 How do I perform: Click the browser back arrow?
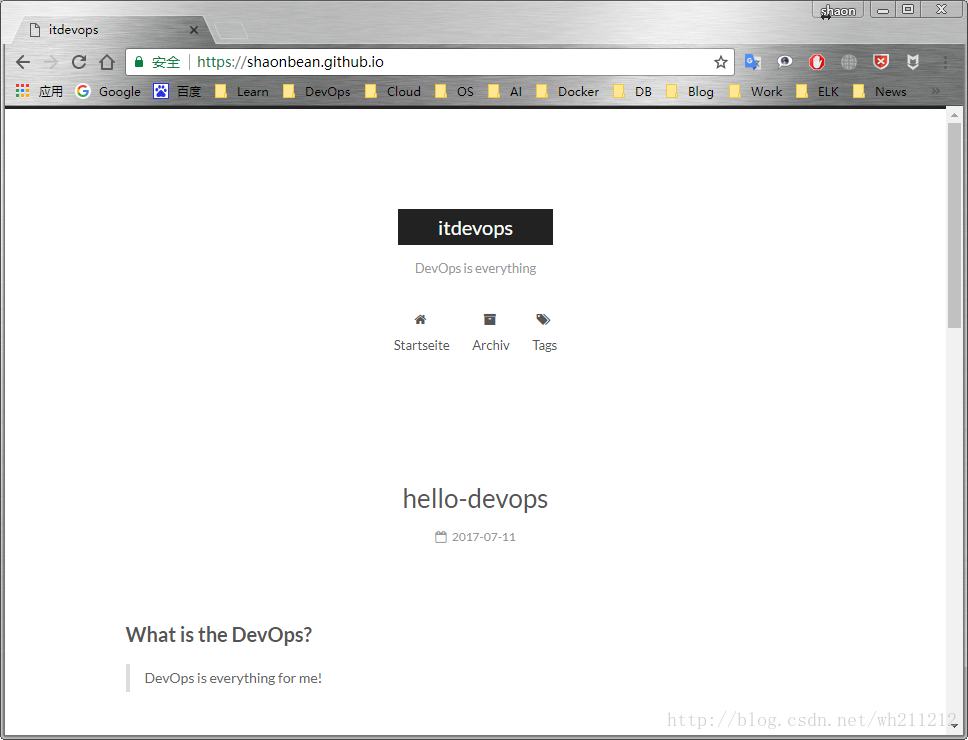23,62
